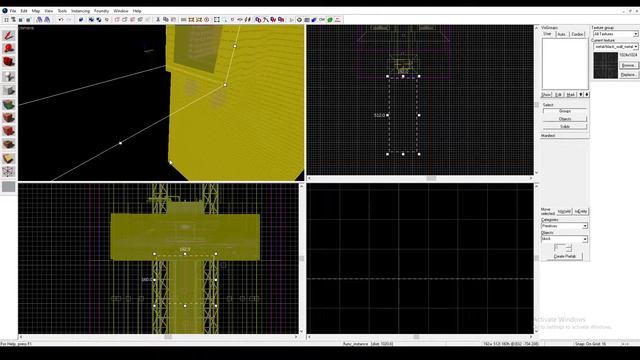Click the prefab faces stepper arrows
This screenshot has height=360, width=640.
click(x=569, y=248)
